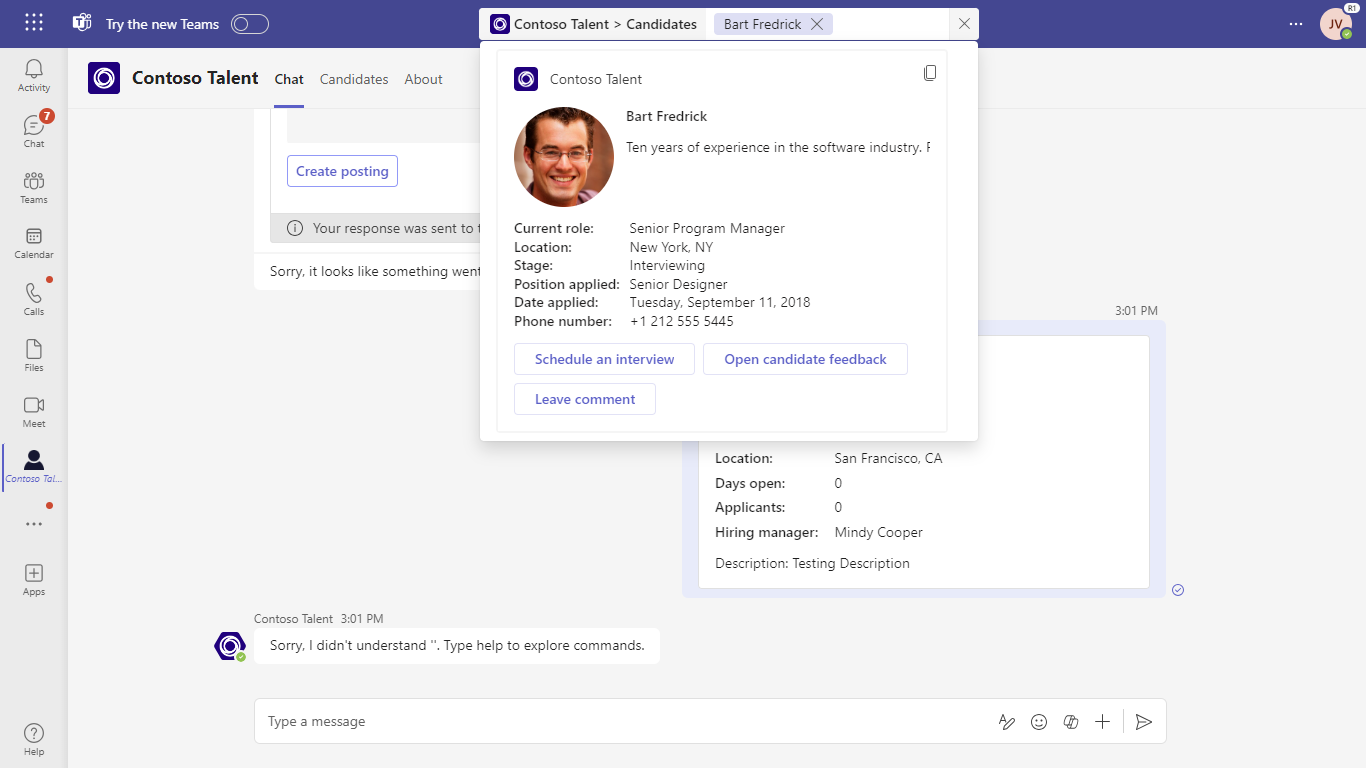Click the Create posting button
Viewport: 1366px width, 768px height.
tap(342, 171)
